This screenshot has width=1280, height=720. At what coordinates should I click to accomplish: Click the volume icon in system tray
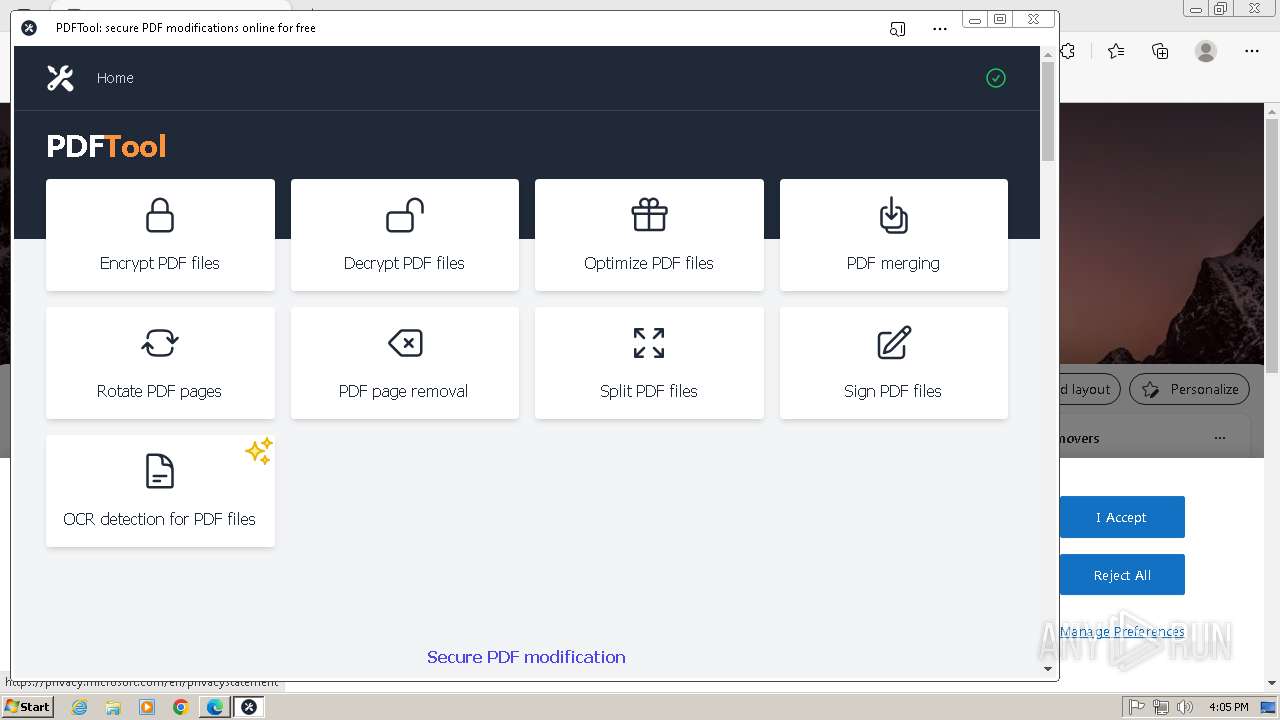[1185, 707]
